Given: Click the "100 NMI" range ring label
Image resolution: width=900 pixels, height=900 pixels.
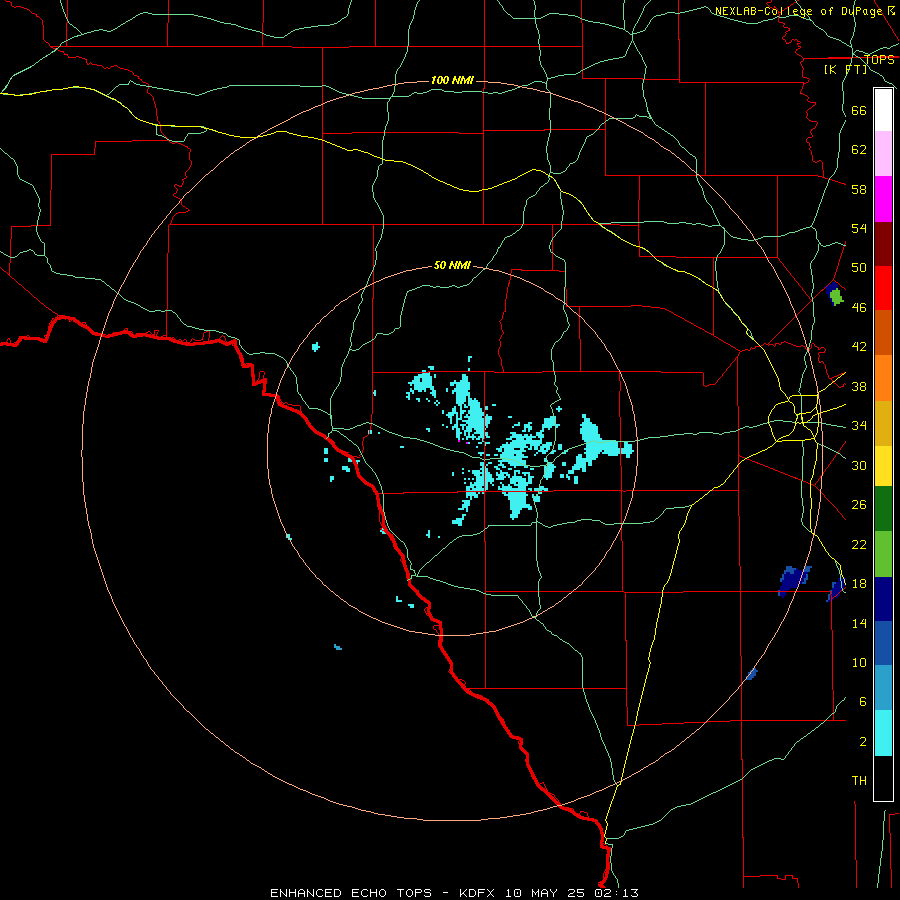Looking at the screenshot, I should [452, 80].
